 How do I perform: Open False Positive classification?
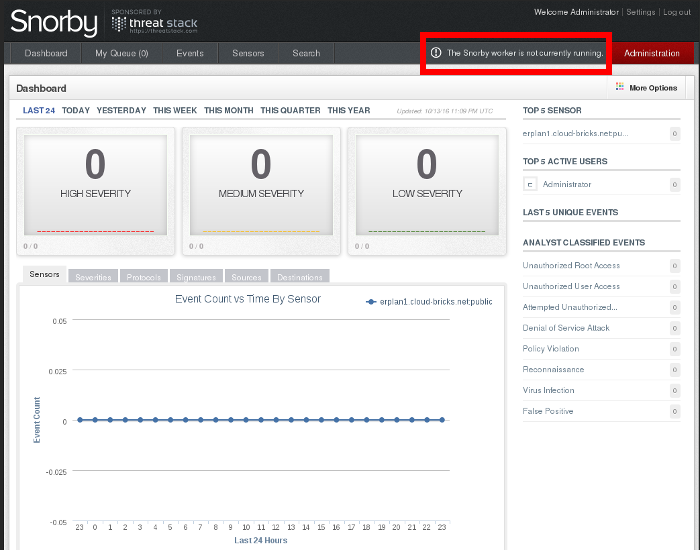click(x=548, y=411)
